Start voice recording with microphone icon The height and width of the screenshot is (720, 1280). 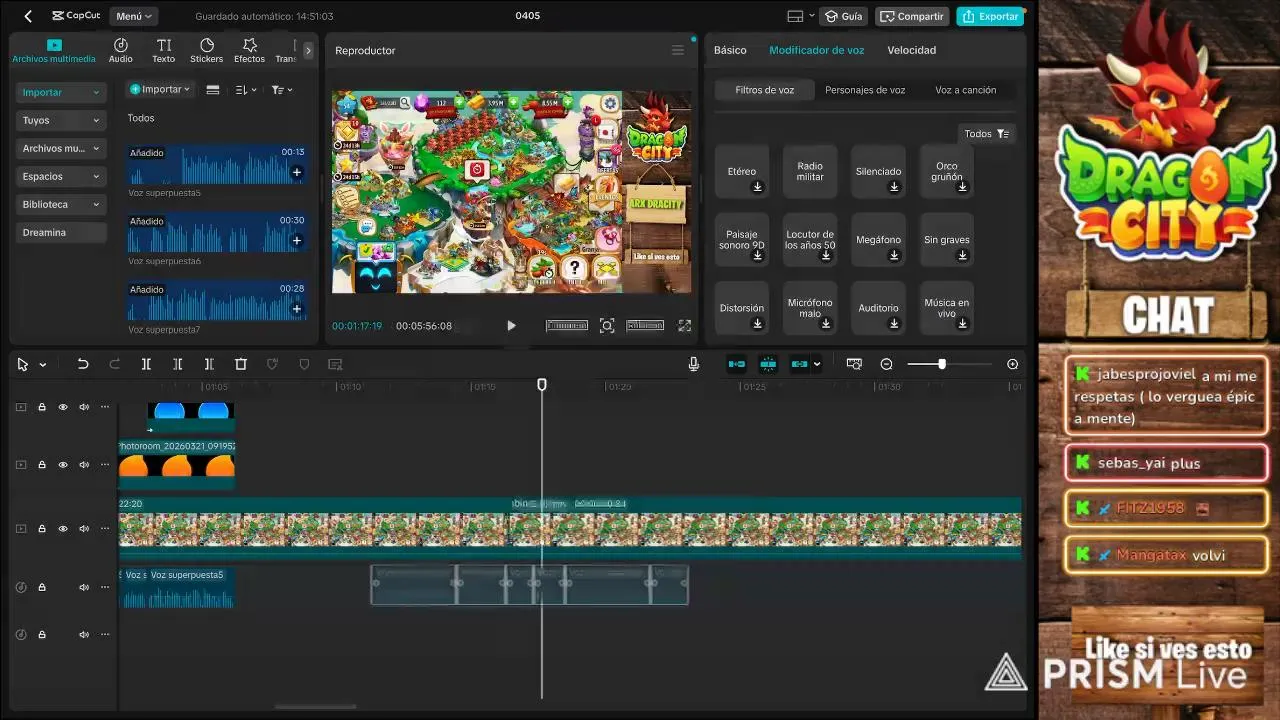pyautogui.click(x=694, y=364)
